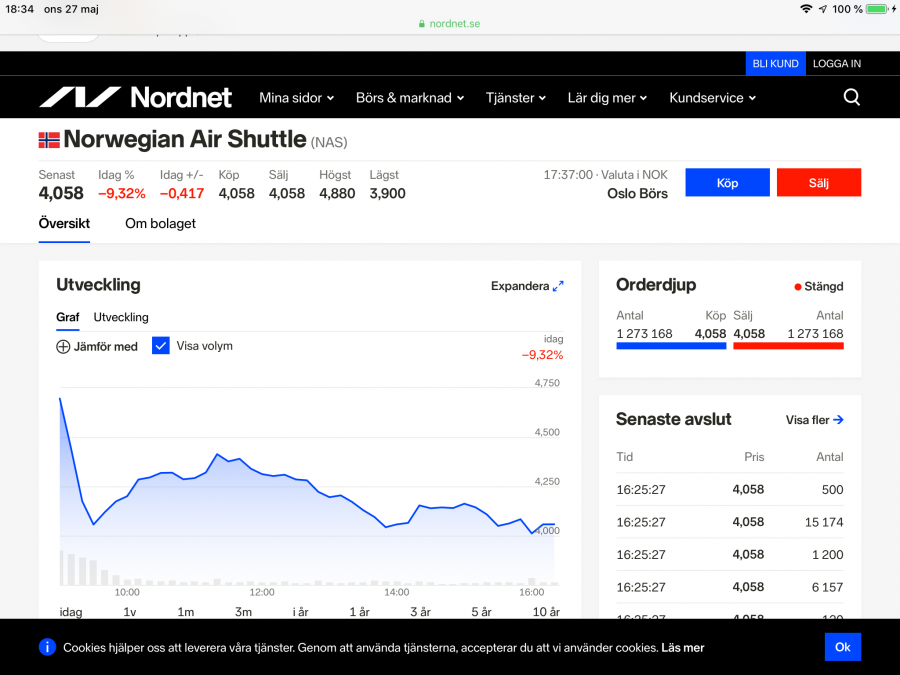Open the Kundservice dropdown menu
900x675 pixels.
pos(712,98)
